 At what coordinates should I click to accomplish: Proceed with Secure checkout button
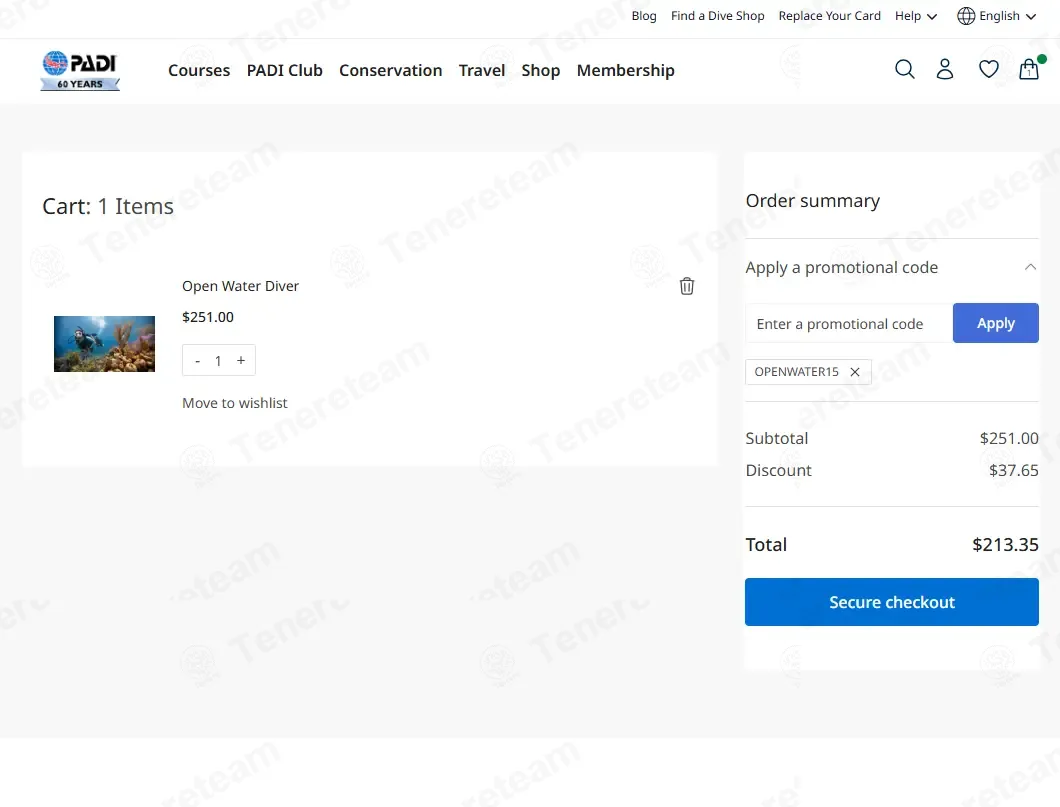(x=892, y=602)
